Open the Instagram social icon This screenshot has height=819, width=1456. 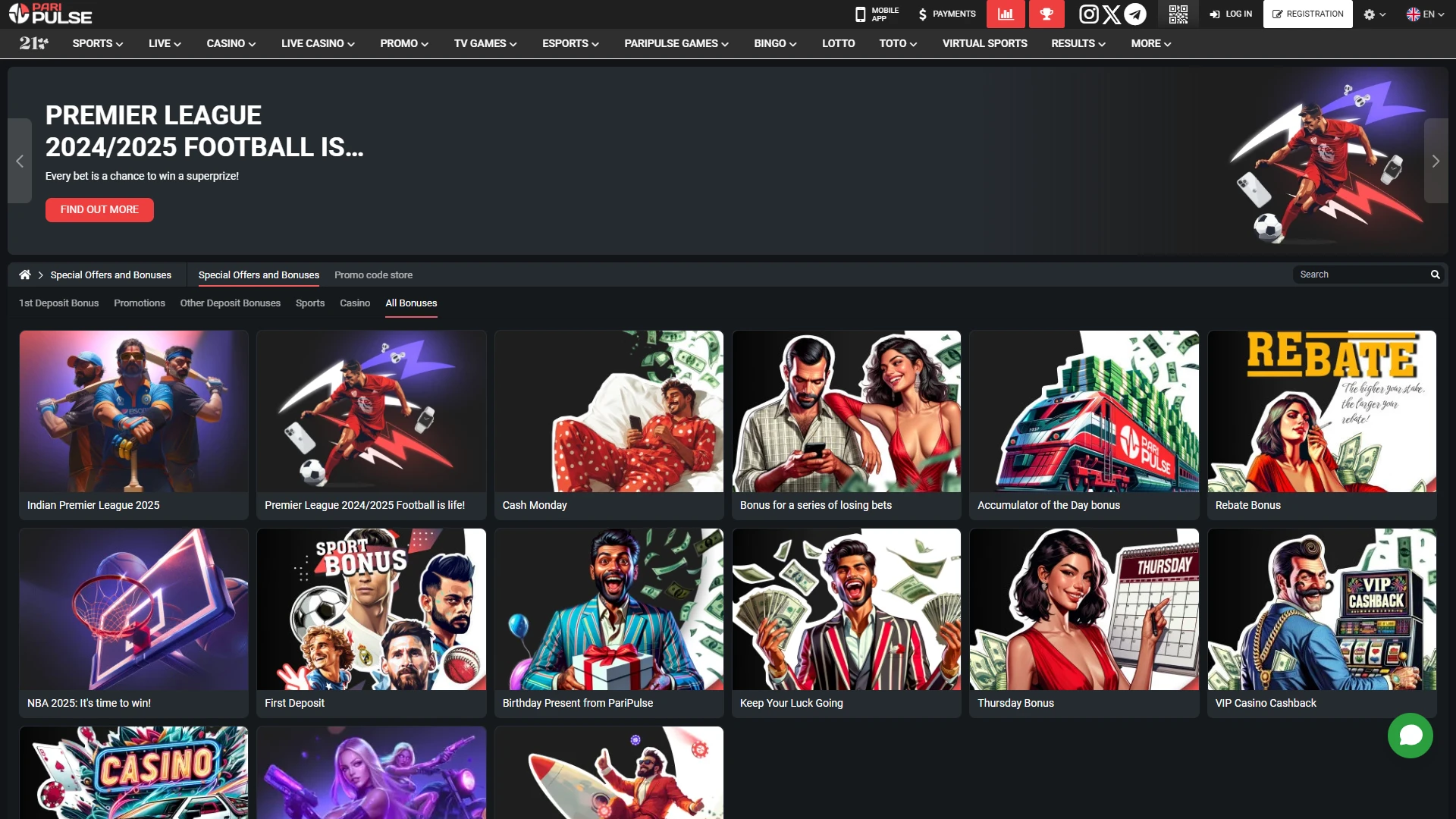point(1088,14)
